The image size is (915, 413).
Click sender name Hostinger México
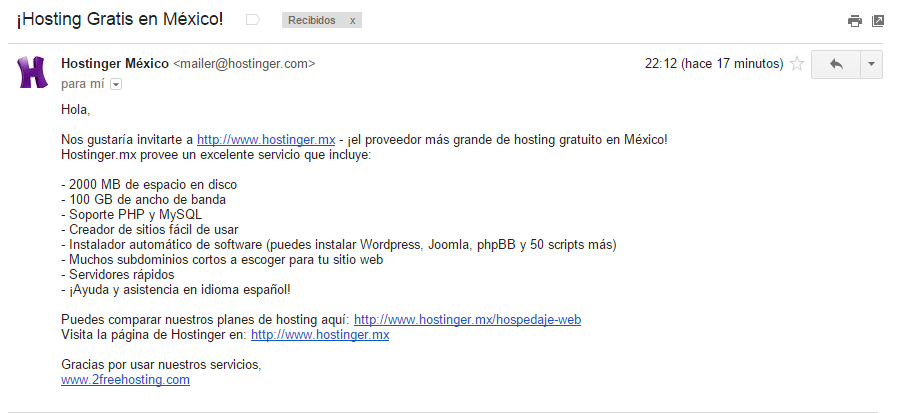115,64
